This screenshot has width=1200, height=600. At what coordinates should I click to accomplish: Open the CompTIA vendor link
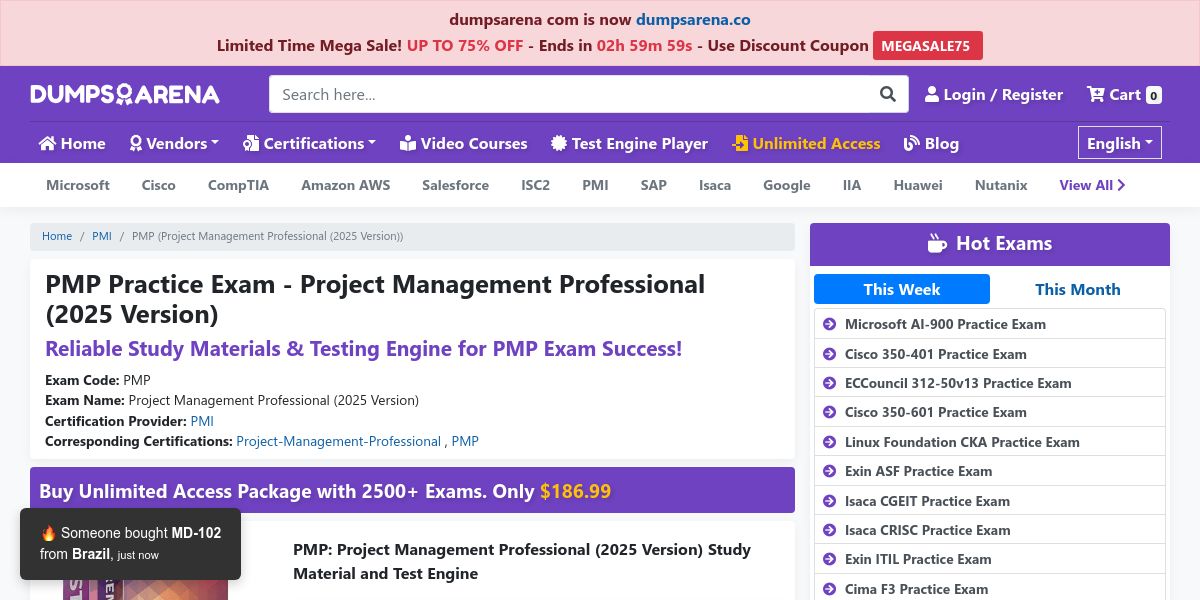tap(238, 185)
